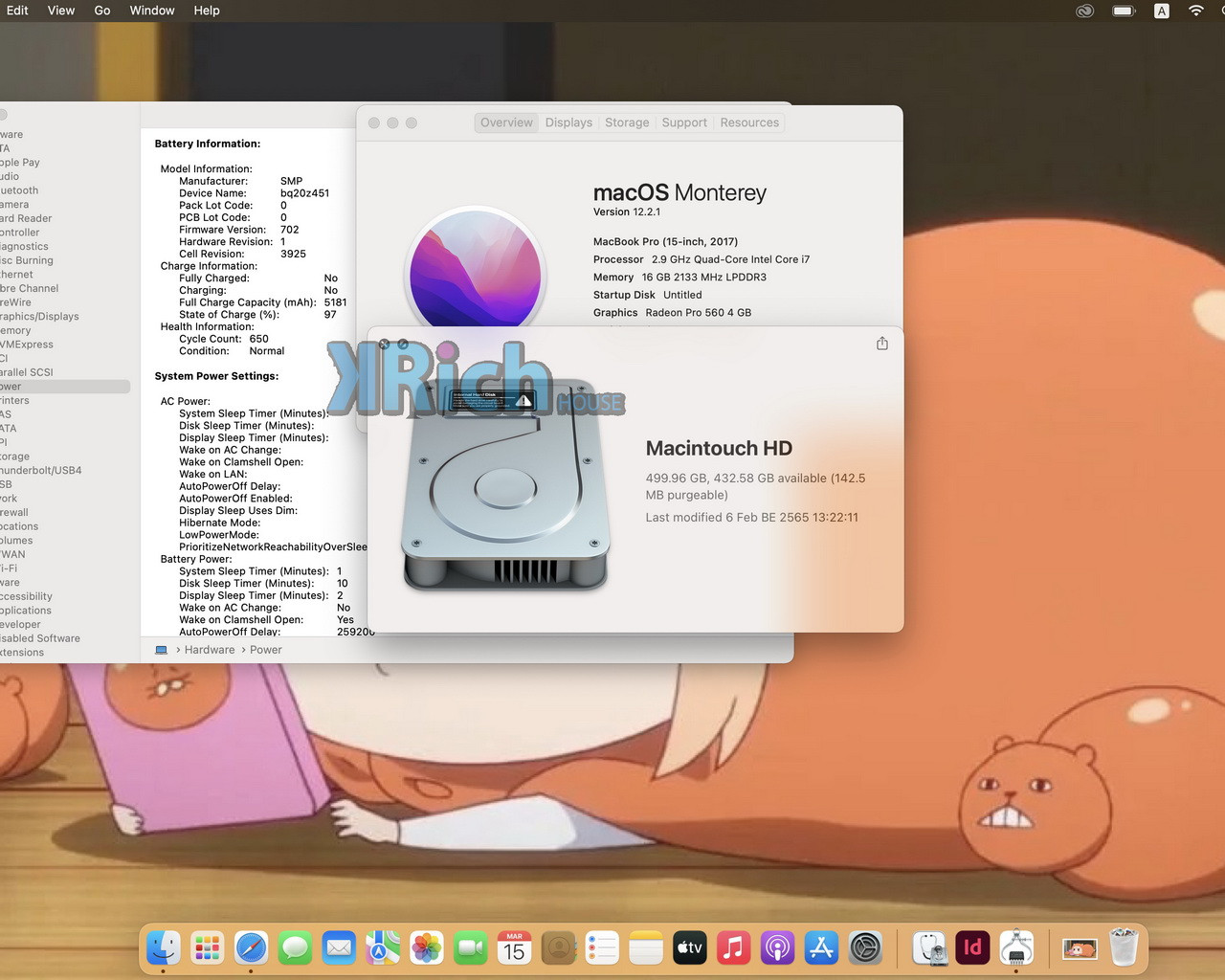Click the Macintouch HD disk name

[x=719, y=448]
